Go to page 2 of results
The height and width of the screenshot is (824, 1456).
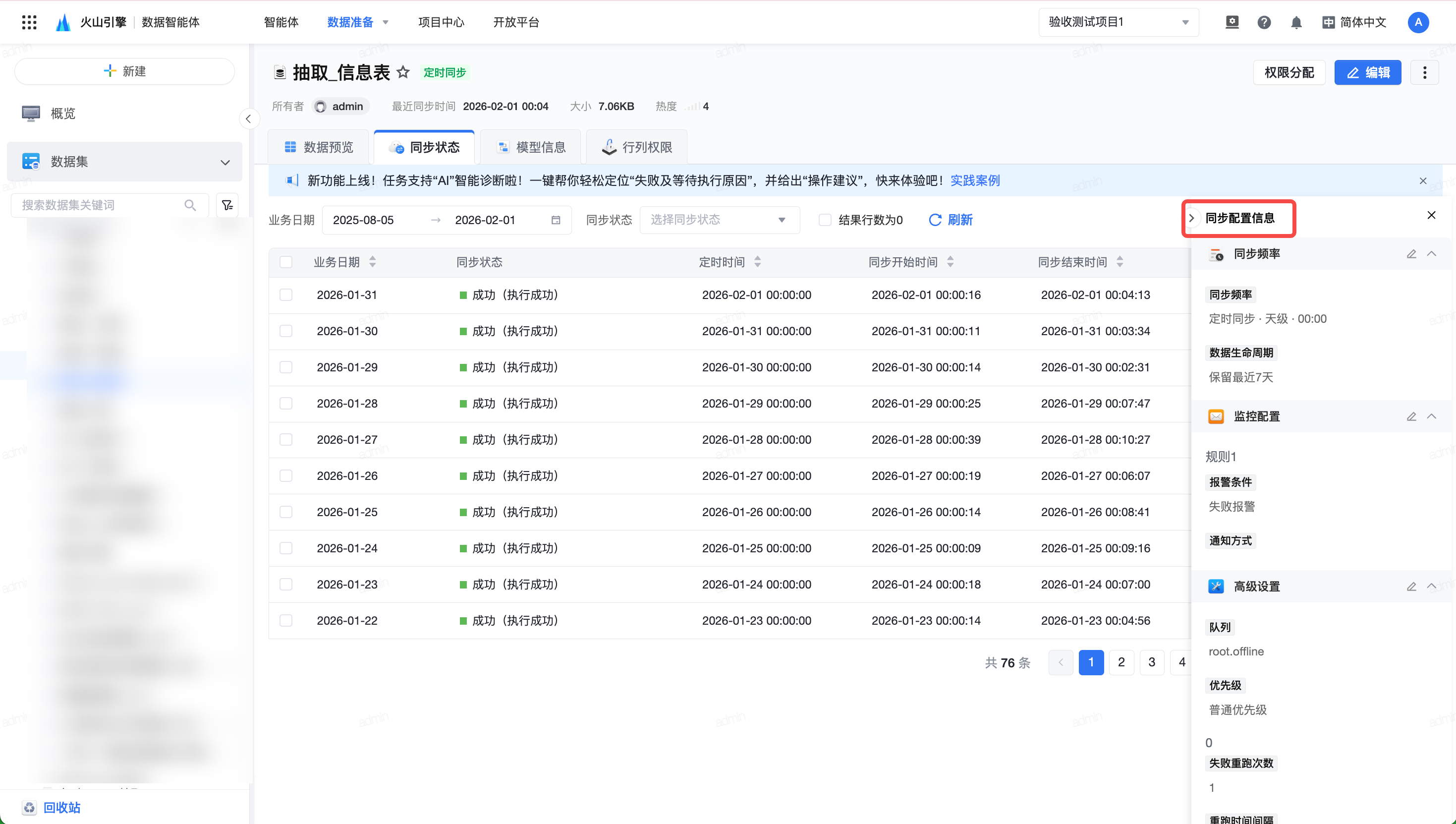click(x=1121, y=663)
